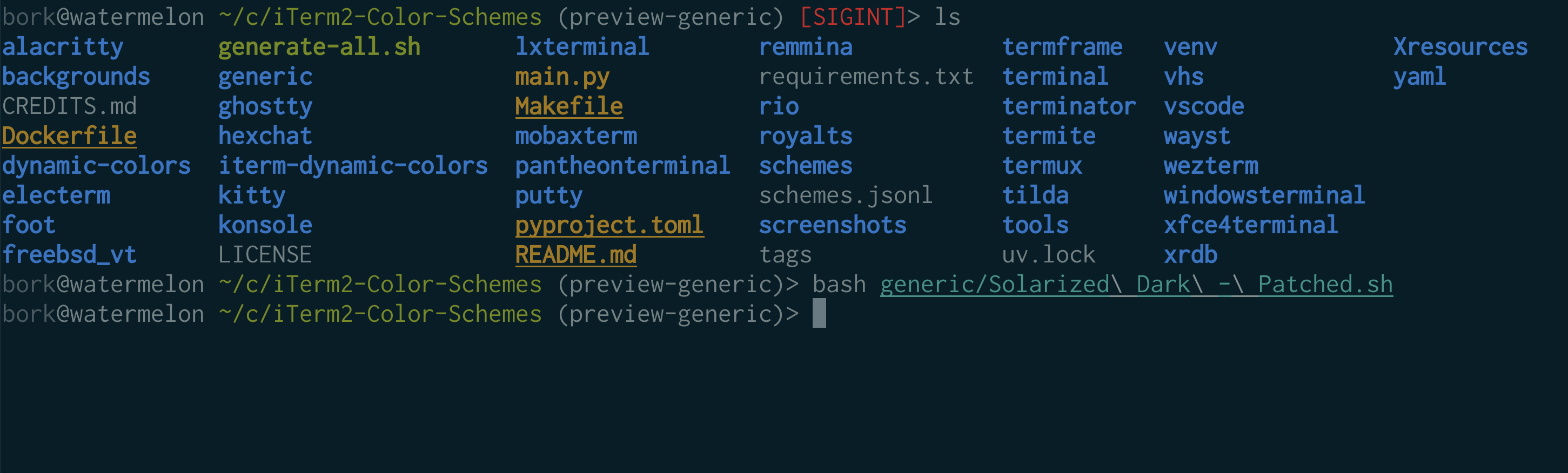Click the blinking cursor block at prompt
The image size is (1568, 473).
819,313
